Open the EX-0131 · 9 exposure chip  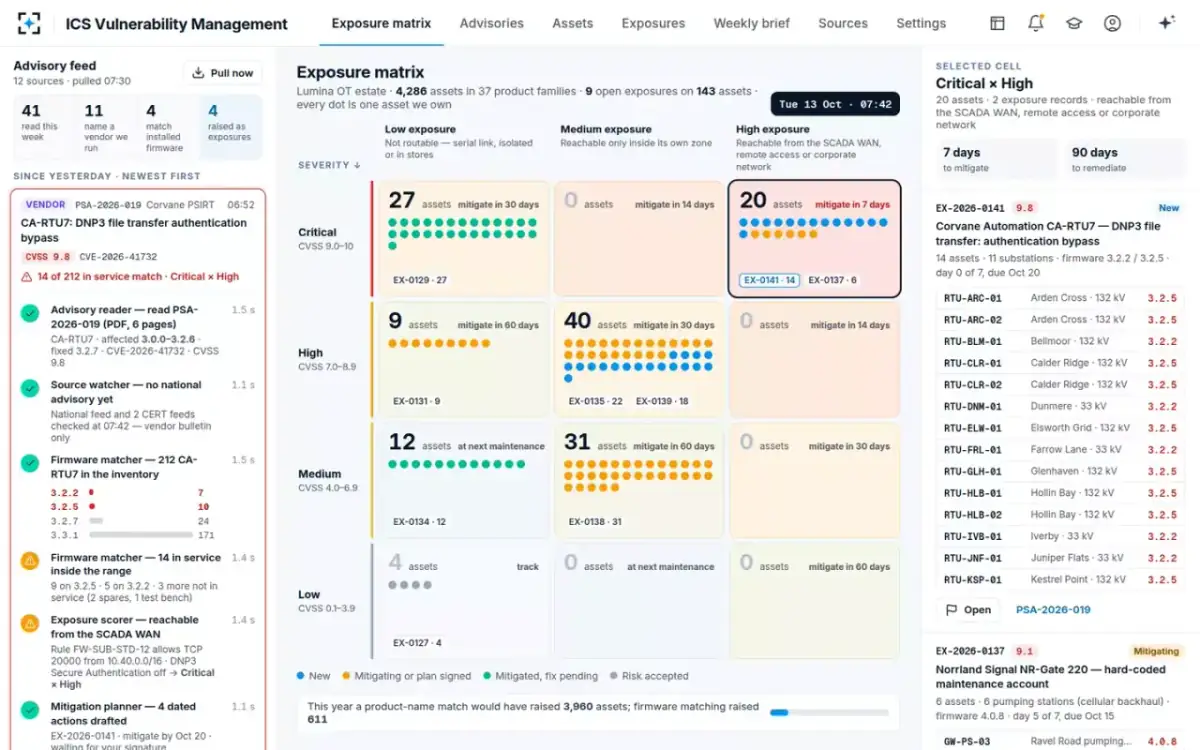416,401
